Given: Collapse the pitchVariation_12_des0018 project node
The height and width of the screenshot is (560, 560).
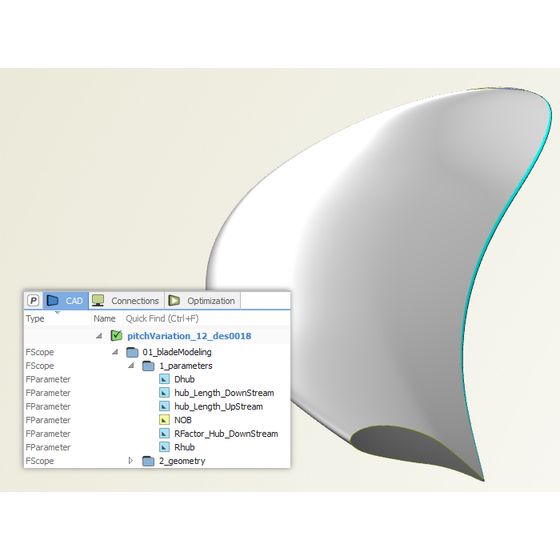Looking at the screenshot, I should coord(99,336).
